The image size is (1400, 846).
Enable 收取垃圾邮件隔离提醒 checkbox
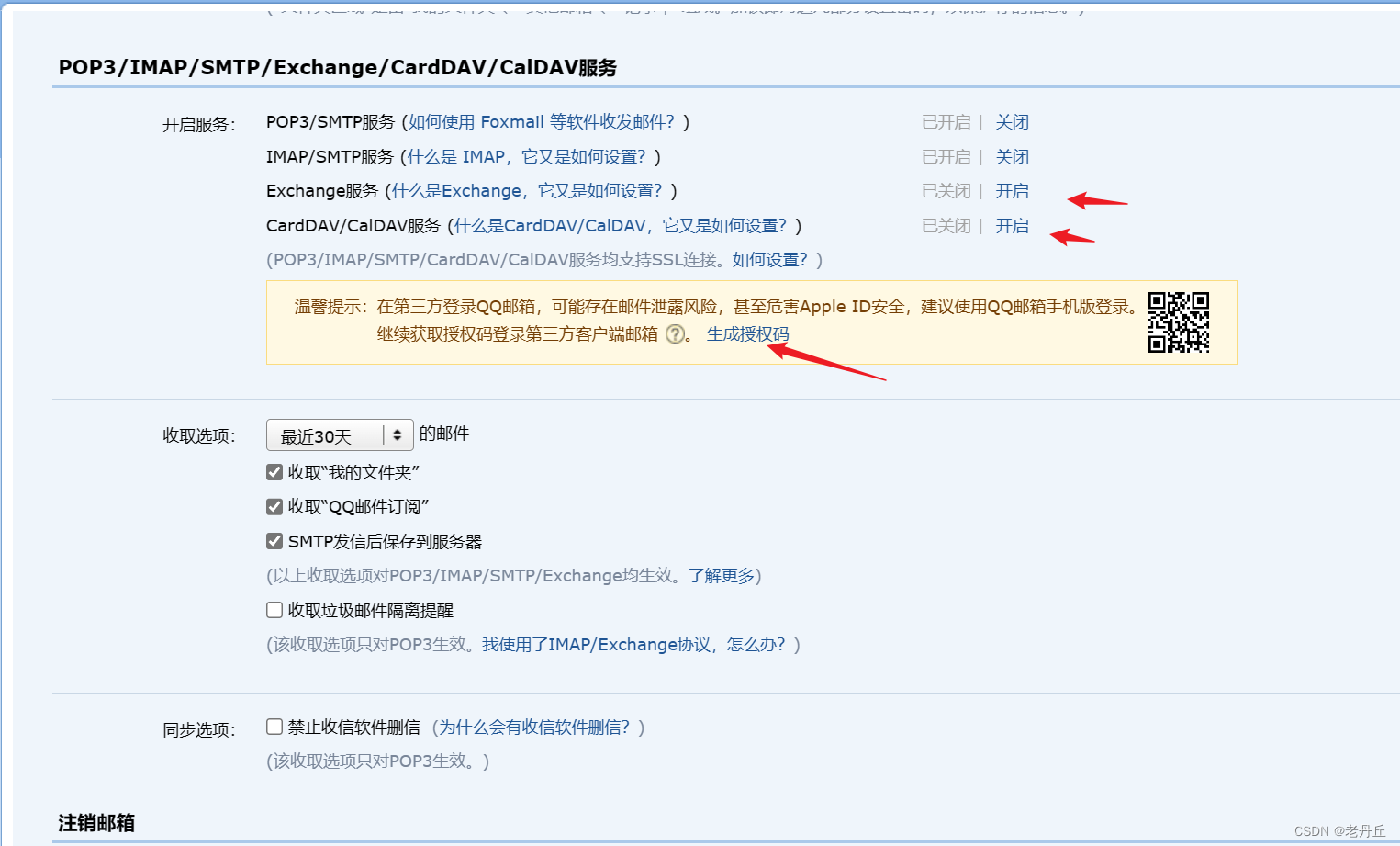click(x=274, y=610)
